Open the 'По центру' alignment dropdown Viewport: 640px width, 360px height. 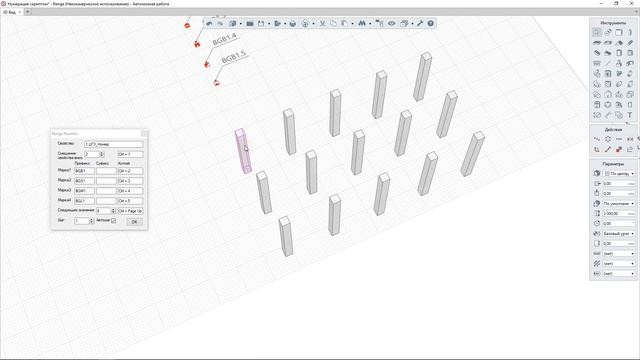coord(619,173)
